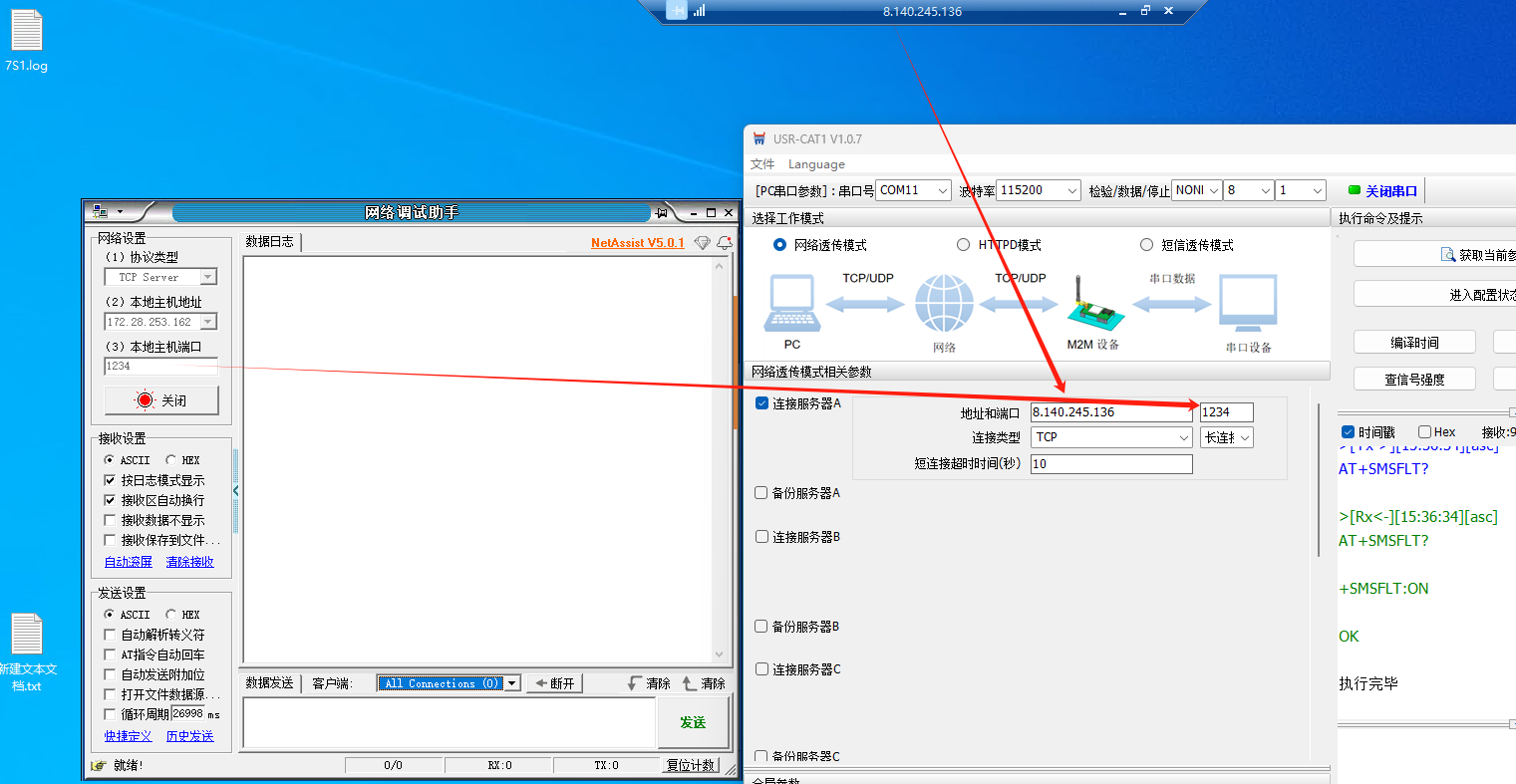Click the 复位计数 reset counter button
The image size is (1516, 784).
691,765
